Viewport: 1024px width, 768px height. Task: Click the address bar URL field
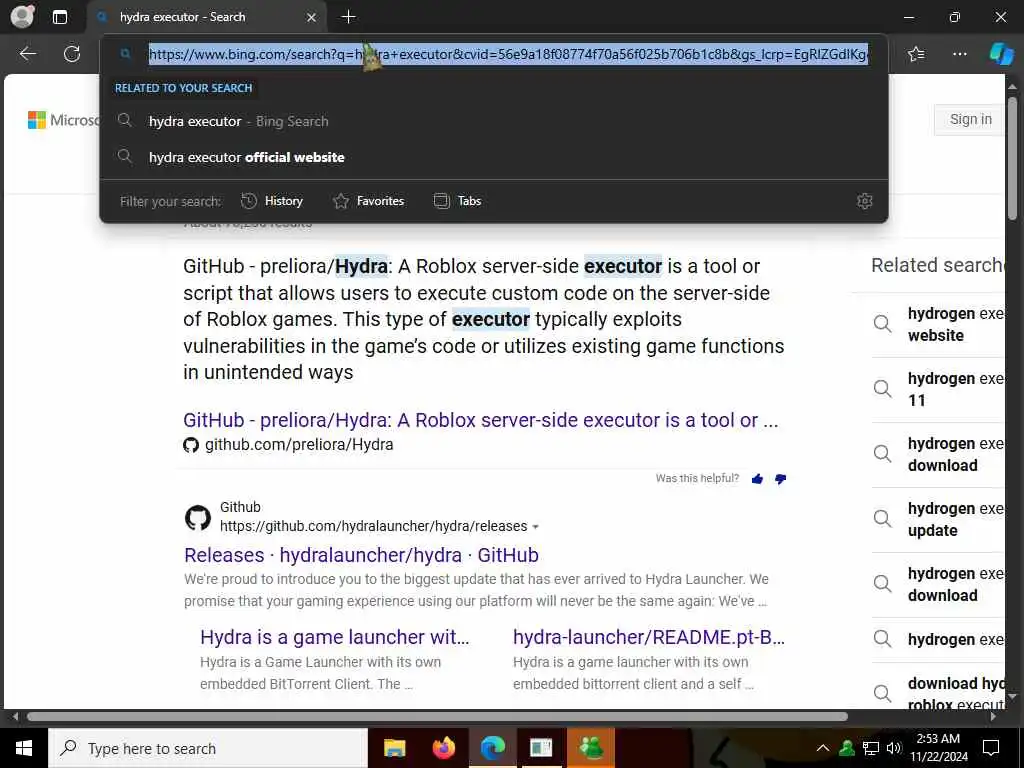coord(508,54)
